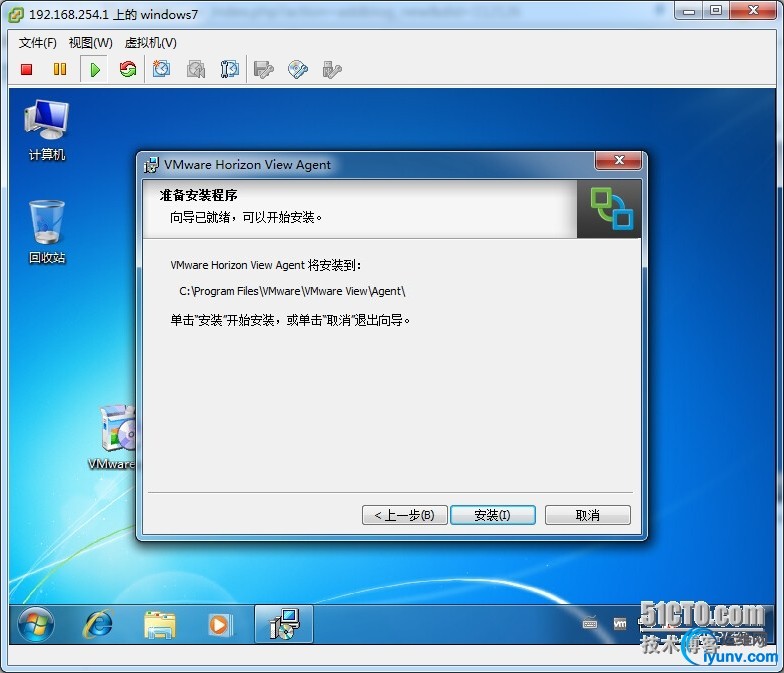The height and width of the screenshot is (673, 784).
Task: Open the 文件(F) menu
Action: 38,43
